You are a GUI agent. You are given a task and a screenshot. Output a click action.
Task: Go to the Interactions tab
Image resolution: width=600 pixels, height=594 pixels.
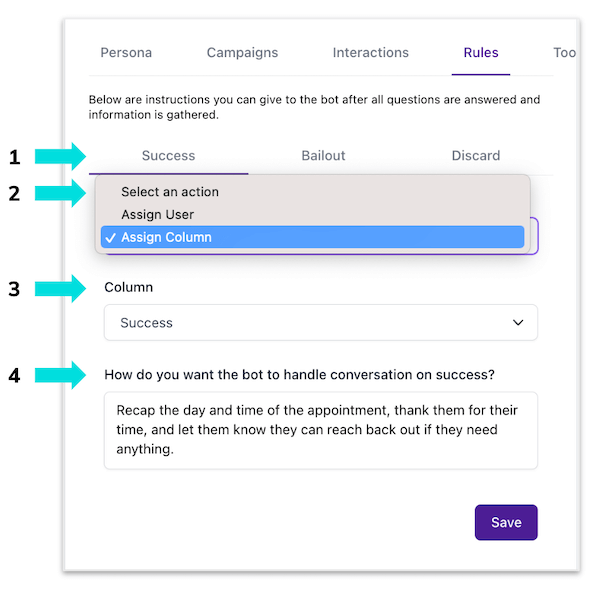coord(370,53)
